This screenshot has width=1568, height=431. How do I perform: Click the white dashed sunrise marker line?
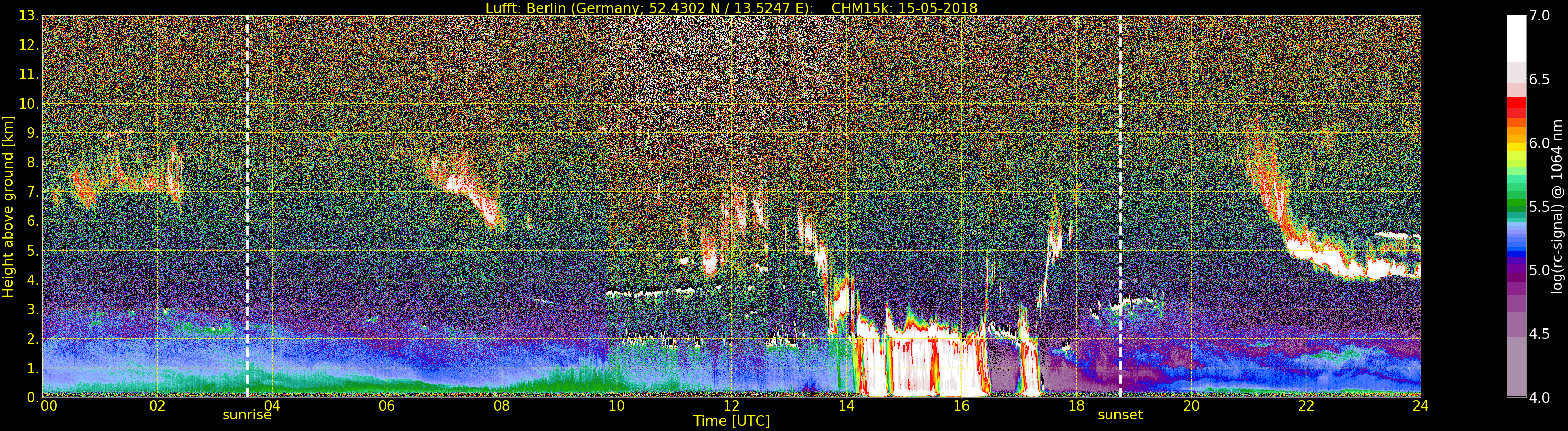[x=247, y=207]
